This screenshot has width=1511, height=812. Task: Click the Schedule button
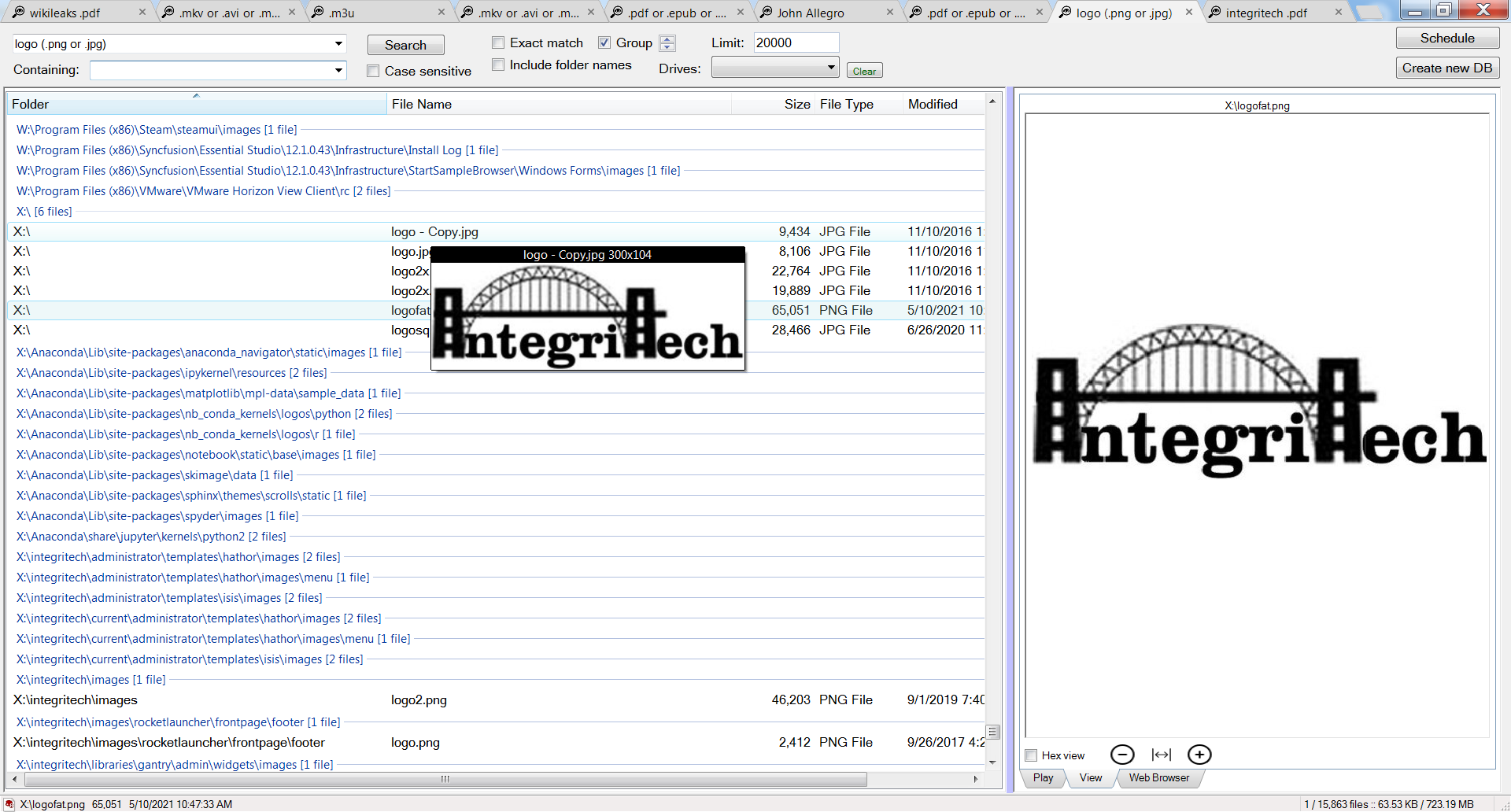coord(1447,38)
